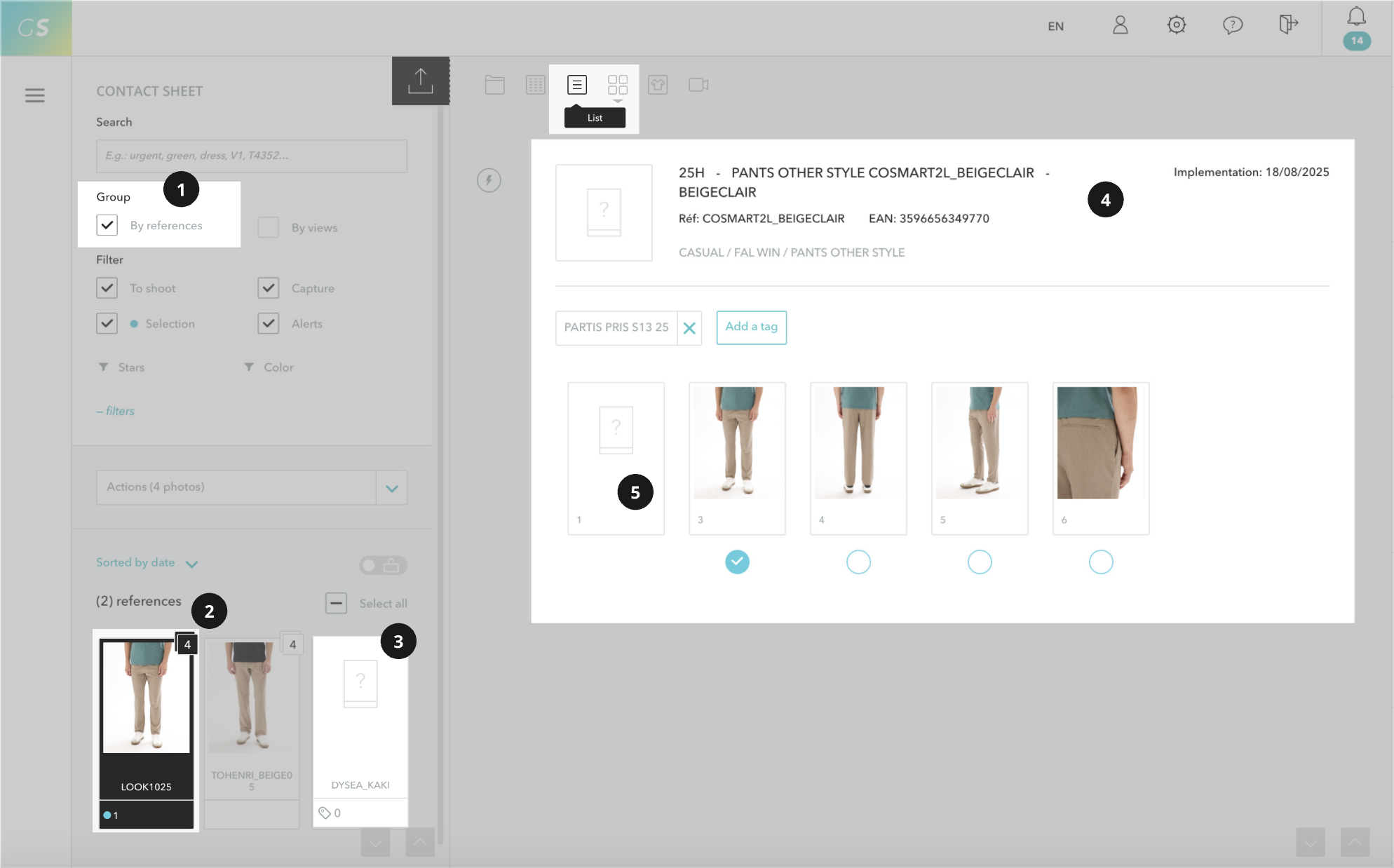
Task: Click the Add a tag button
Action: coord(751,327)
